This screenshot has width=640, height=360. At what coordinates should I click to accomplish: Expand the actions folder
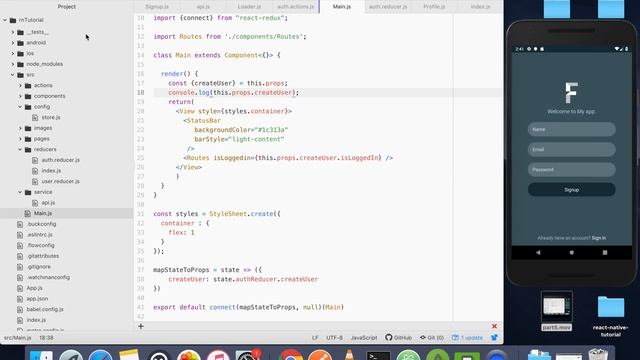pyautogui.click(x=20, y=85)
